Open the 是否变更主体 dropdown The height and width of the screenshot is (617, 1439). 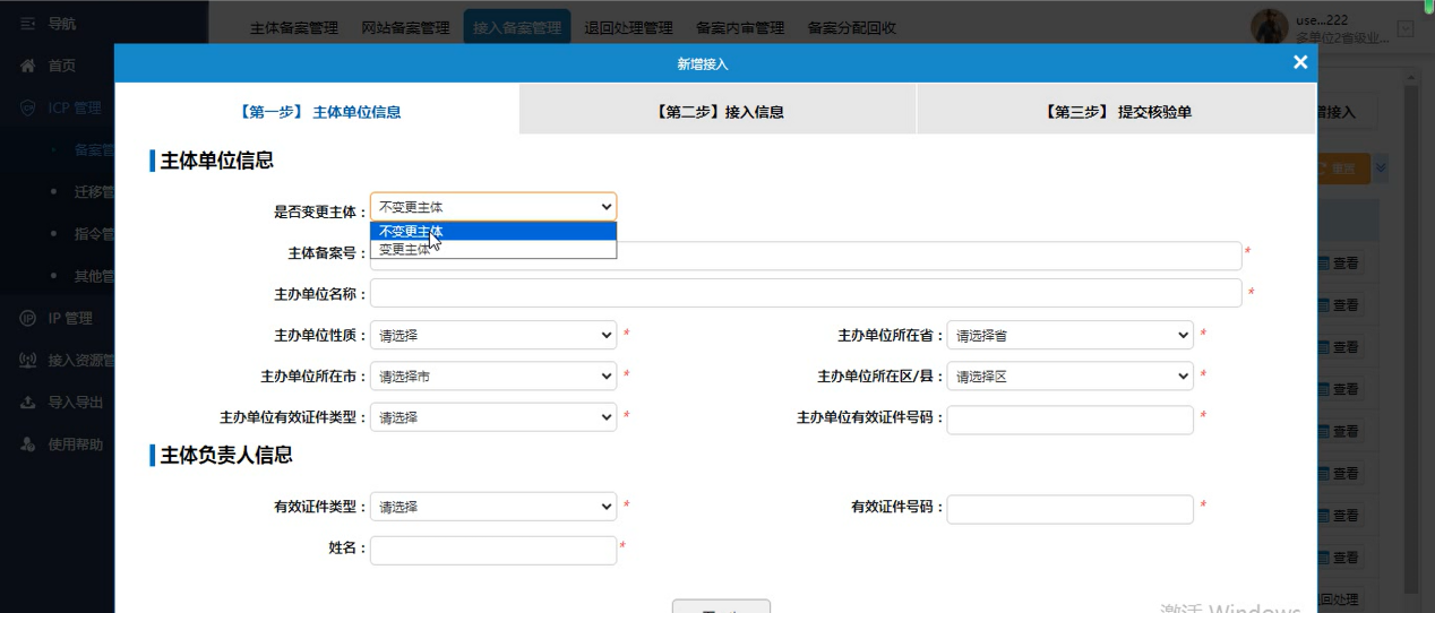click(x=492, y=206)
